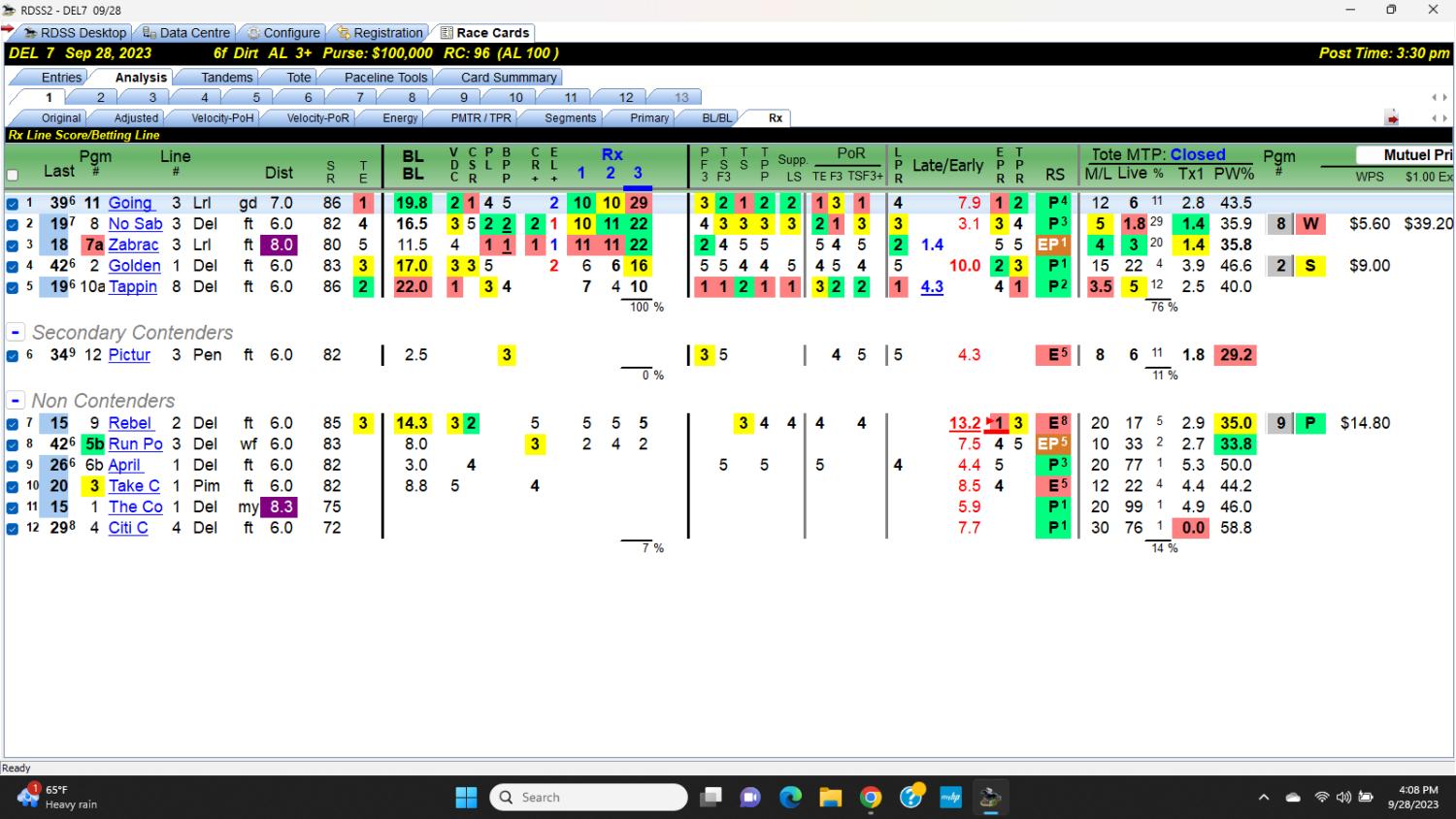This screenshot has width=1456, height=819.
Task: Open the Tote tab
Action: [299, 78]
